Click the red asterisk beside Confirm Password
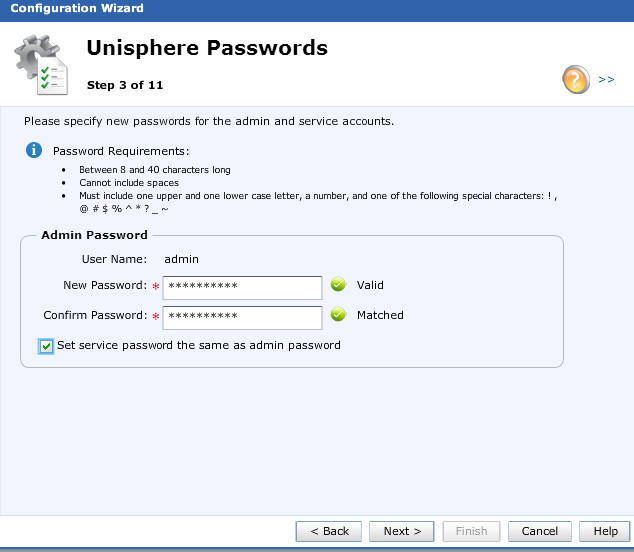 point(156,317)
